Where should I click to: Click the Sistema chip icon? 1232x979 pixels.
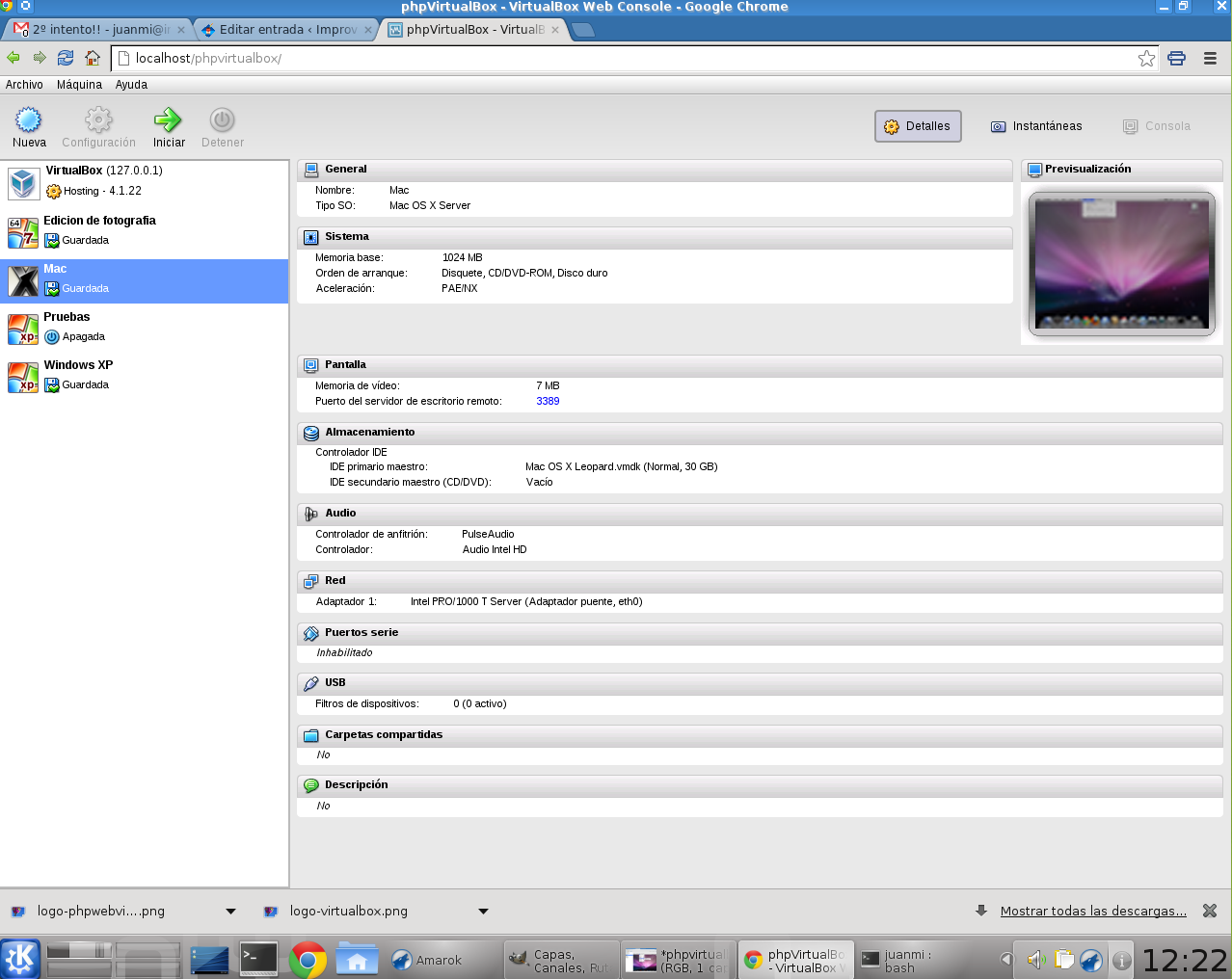point(311,237)
